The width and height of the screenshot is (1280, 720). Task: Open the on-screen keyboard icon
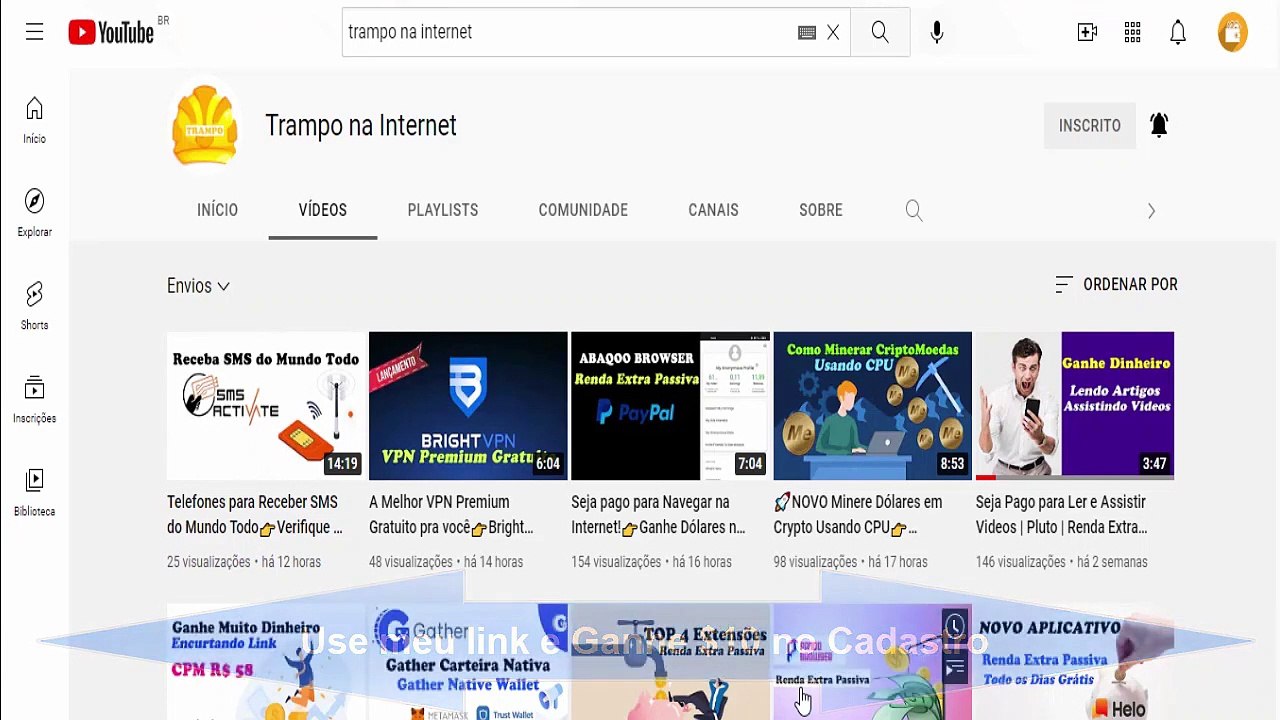point(807,32)
